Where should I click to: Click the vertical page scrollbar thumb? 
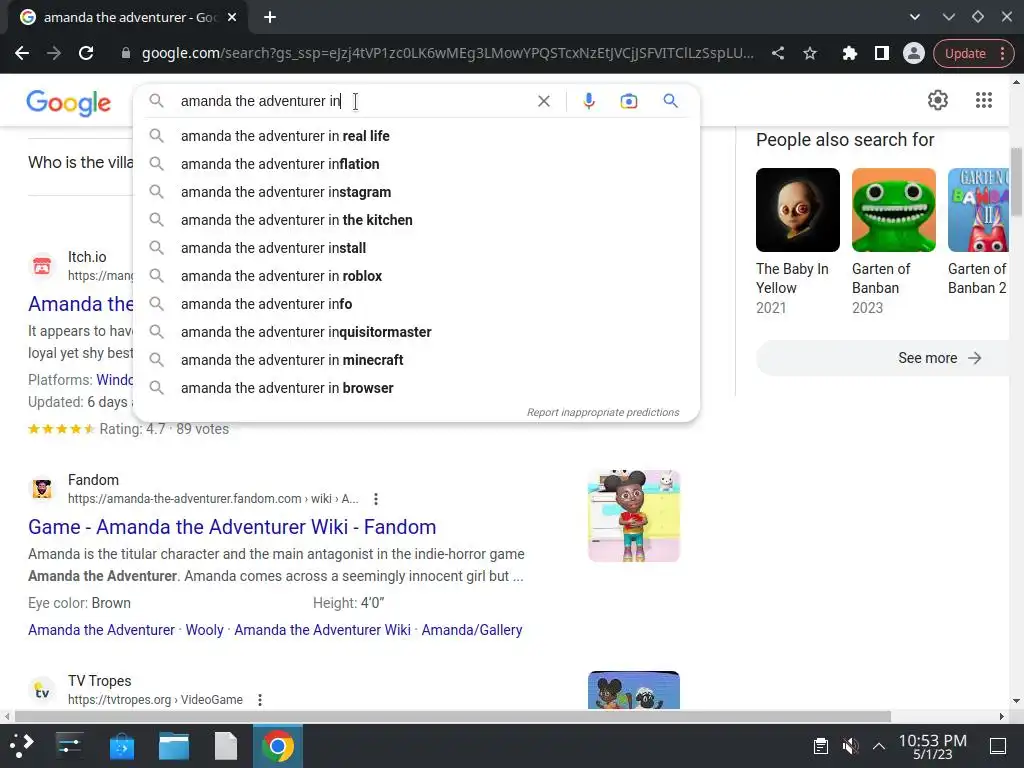(1016, 182)
